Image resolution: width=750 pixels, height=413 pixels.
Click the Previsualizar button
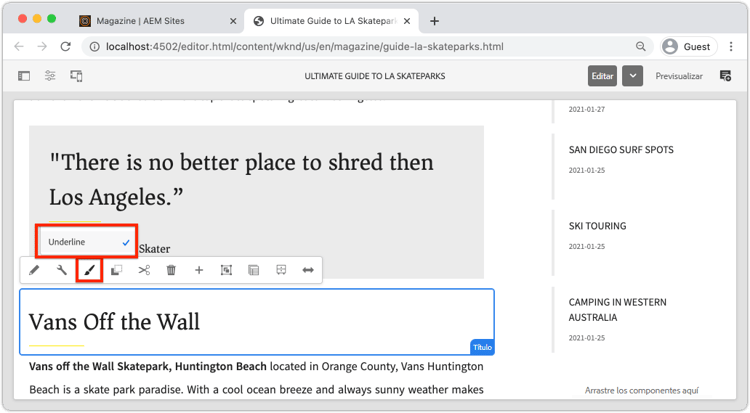(679, 76)
